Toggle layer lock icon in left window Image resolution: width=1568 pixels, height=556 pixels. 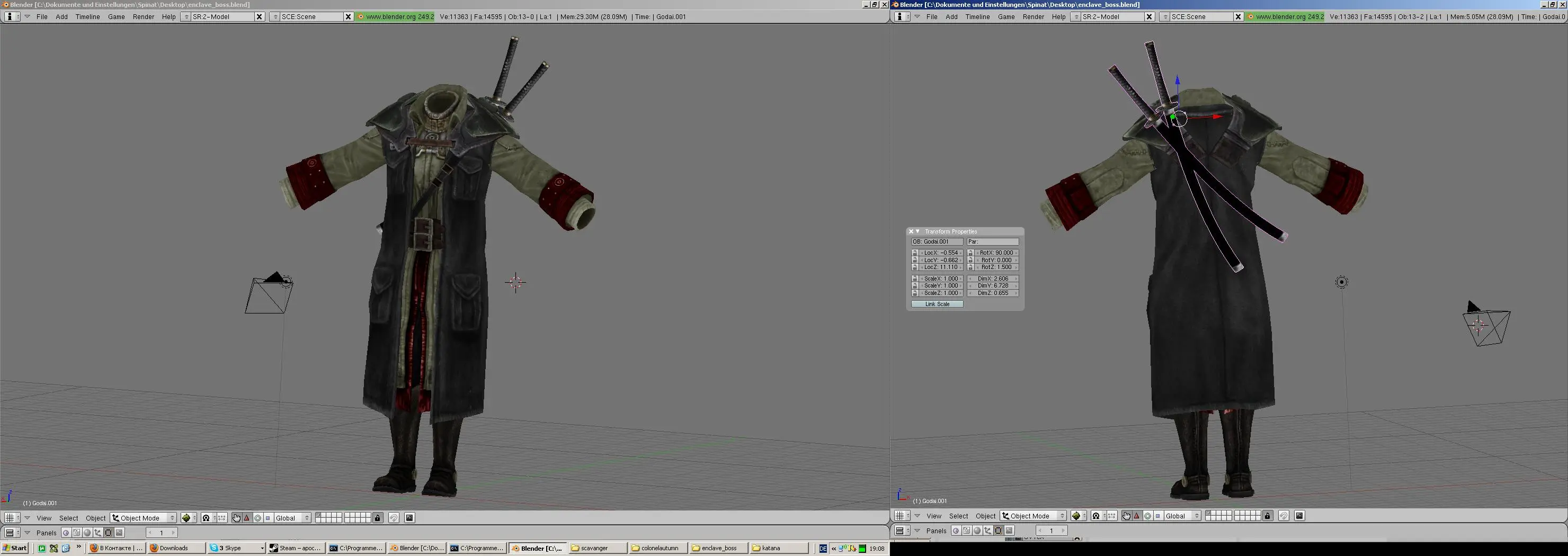[377, 518]
